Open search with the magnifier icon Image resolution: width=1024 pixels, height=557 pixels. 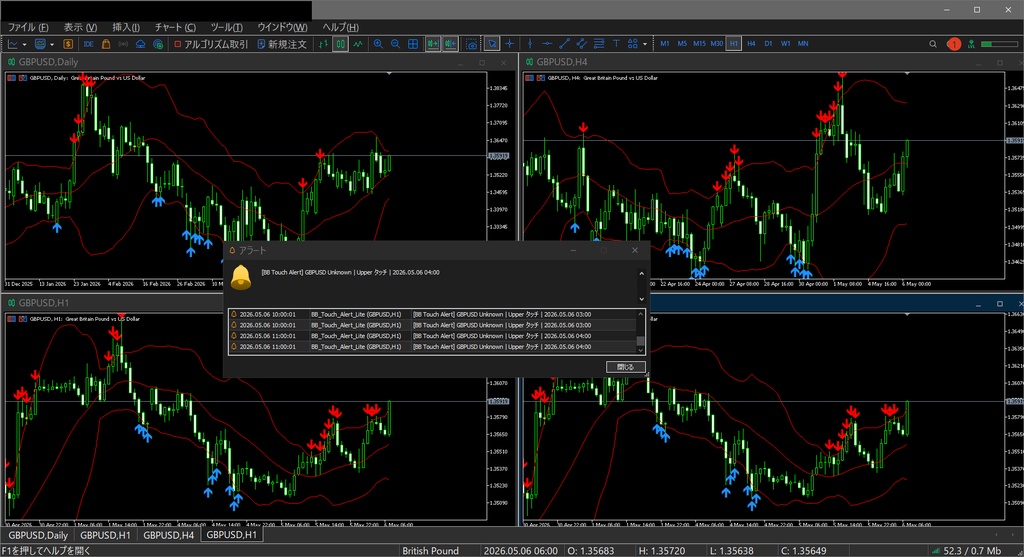(x=933, y=44)
